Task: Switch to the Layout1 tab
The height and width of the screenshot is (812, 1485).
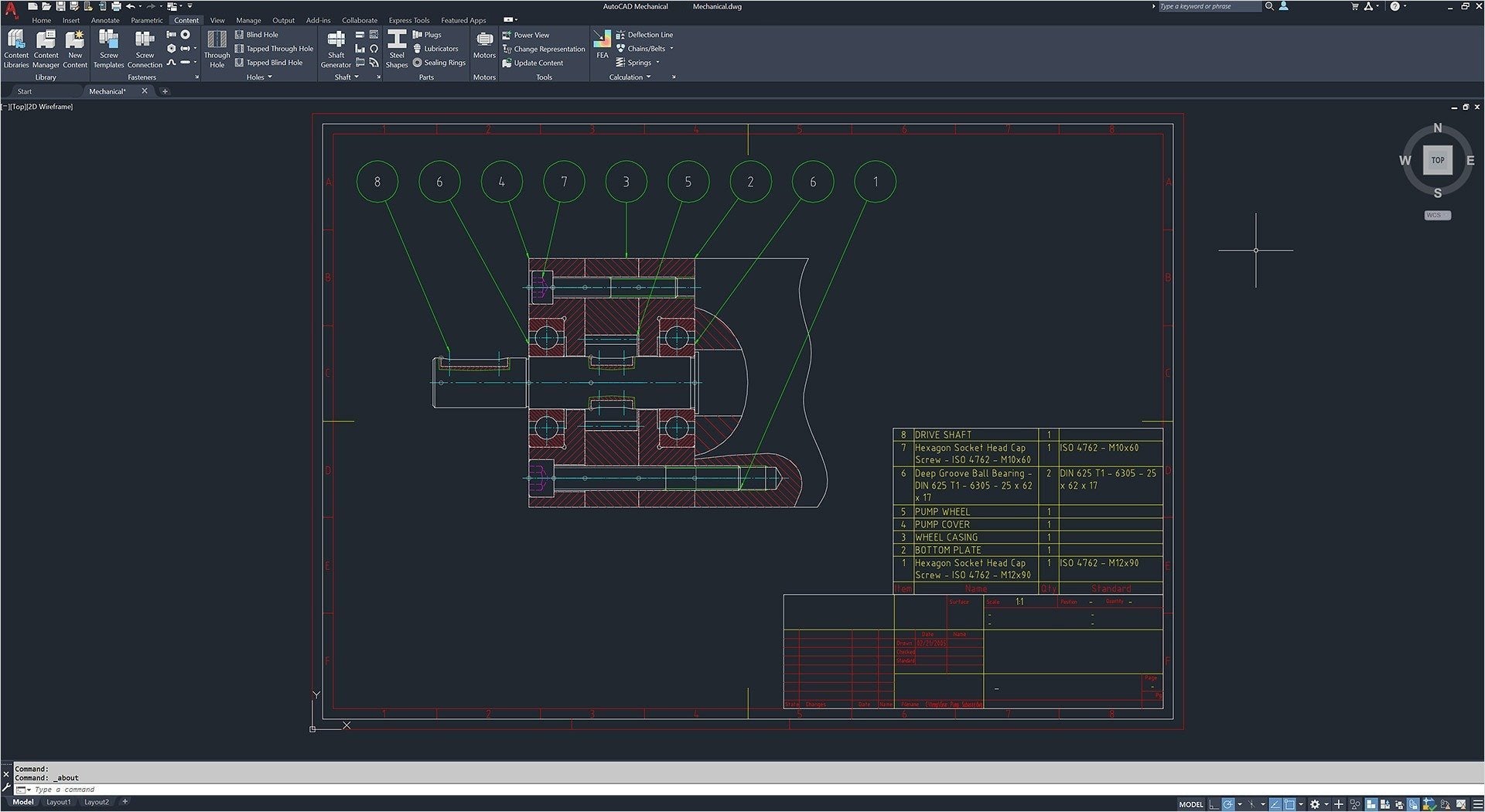Action: click(58, 802)
